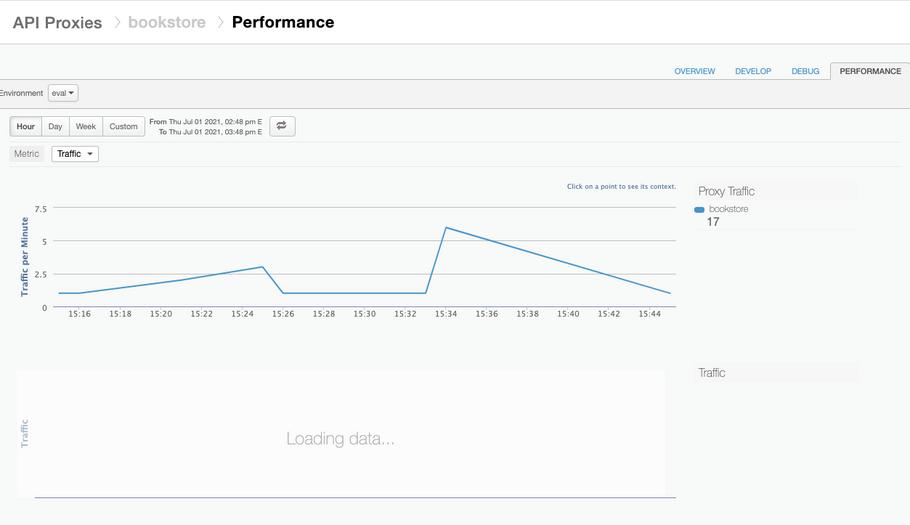Expand the Metric Traffic dropdown
Viewport: 910px width, 525px height.
pos(75,154)
